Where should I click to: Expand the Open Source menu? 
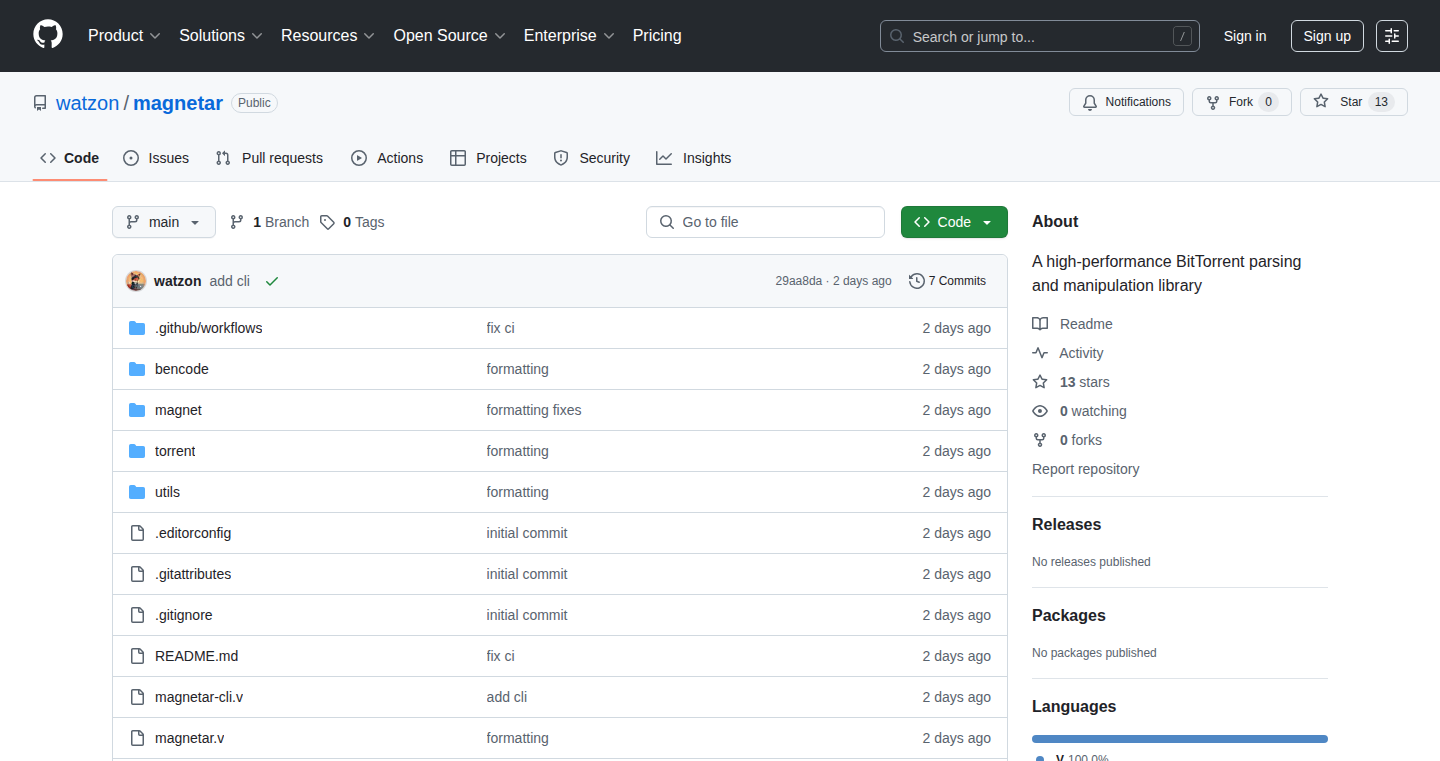coord(450,35)
